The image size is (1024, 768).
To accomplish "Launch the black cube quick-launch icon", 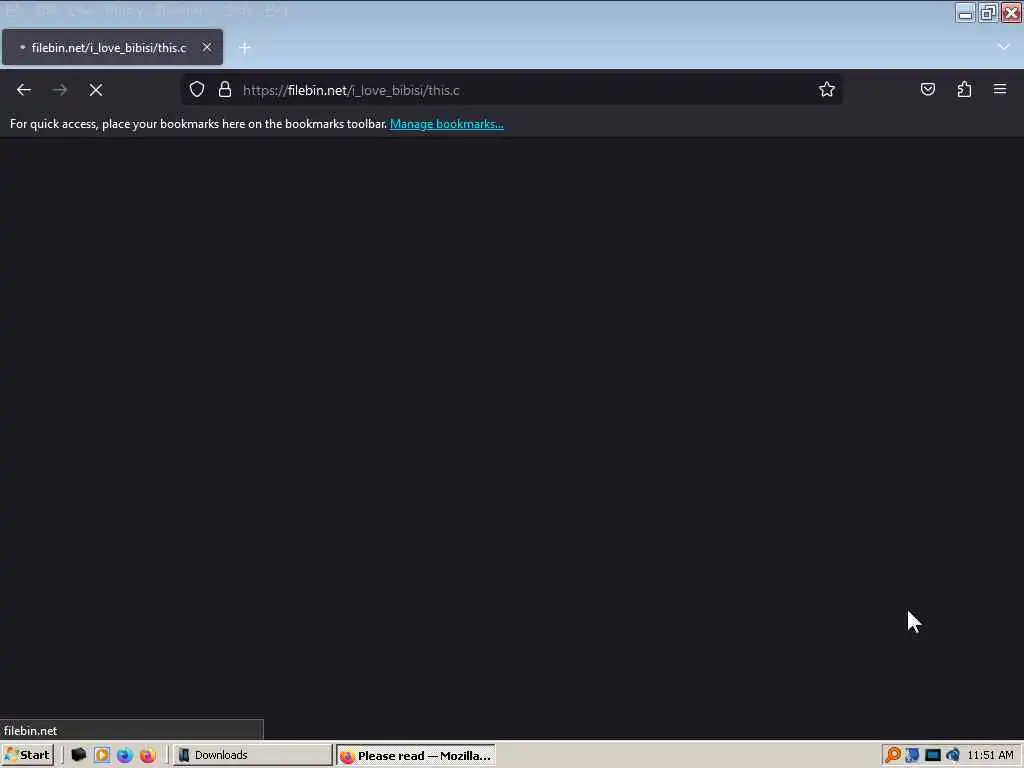I will point(78,755).
